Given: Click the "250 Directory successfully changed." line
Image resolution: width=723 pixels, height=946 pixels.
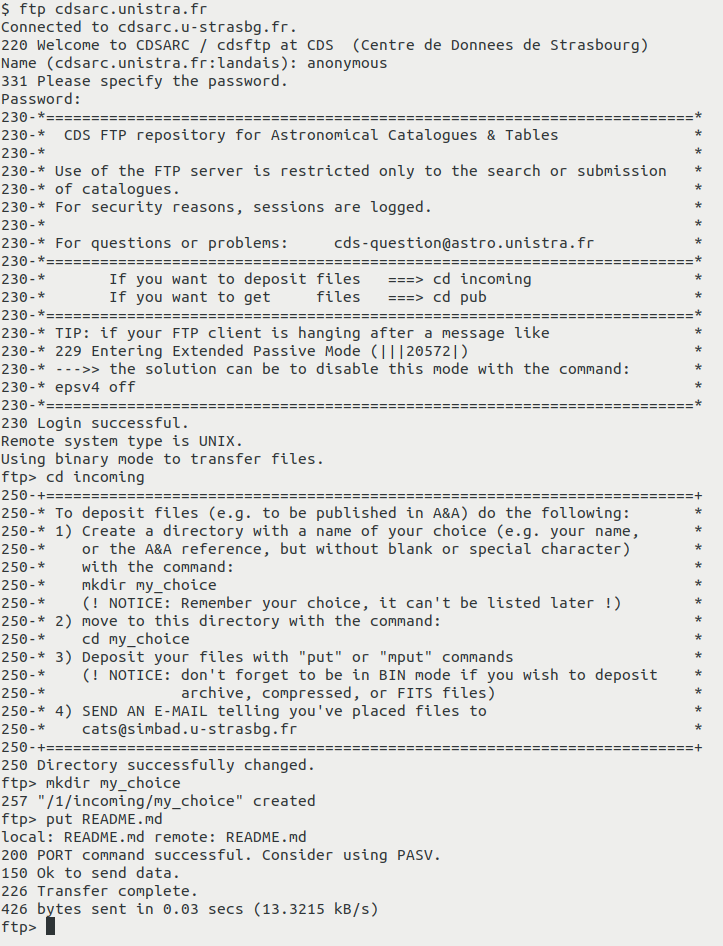Looking at the screenshot, I should click(x=158, y=765).
